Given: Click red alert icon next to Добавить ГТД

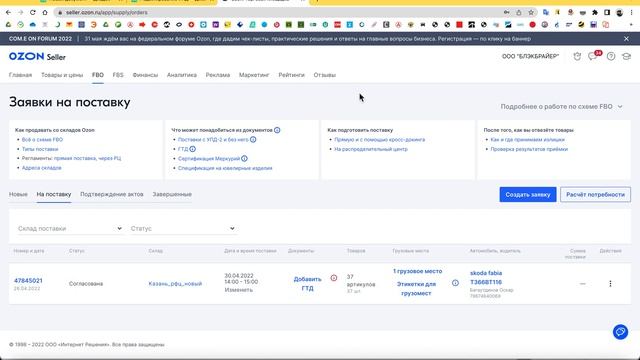Looking at the screenshot, I should point(334,278).
